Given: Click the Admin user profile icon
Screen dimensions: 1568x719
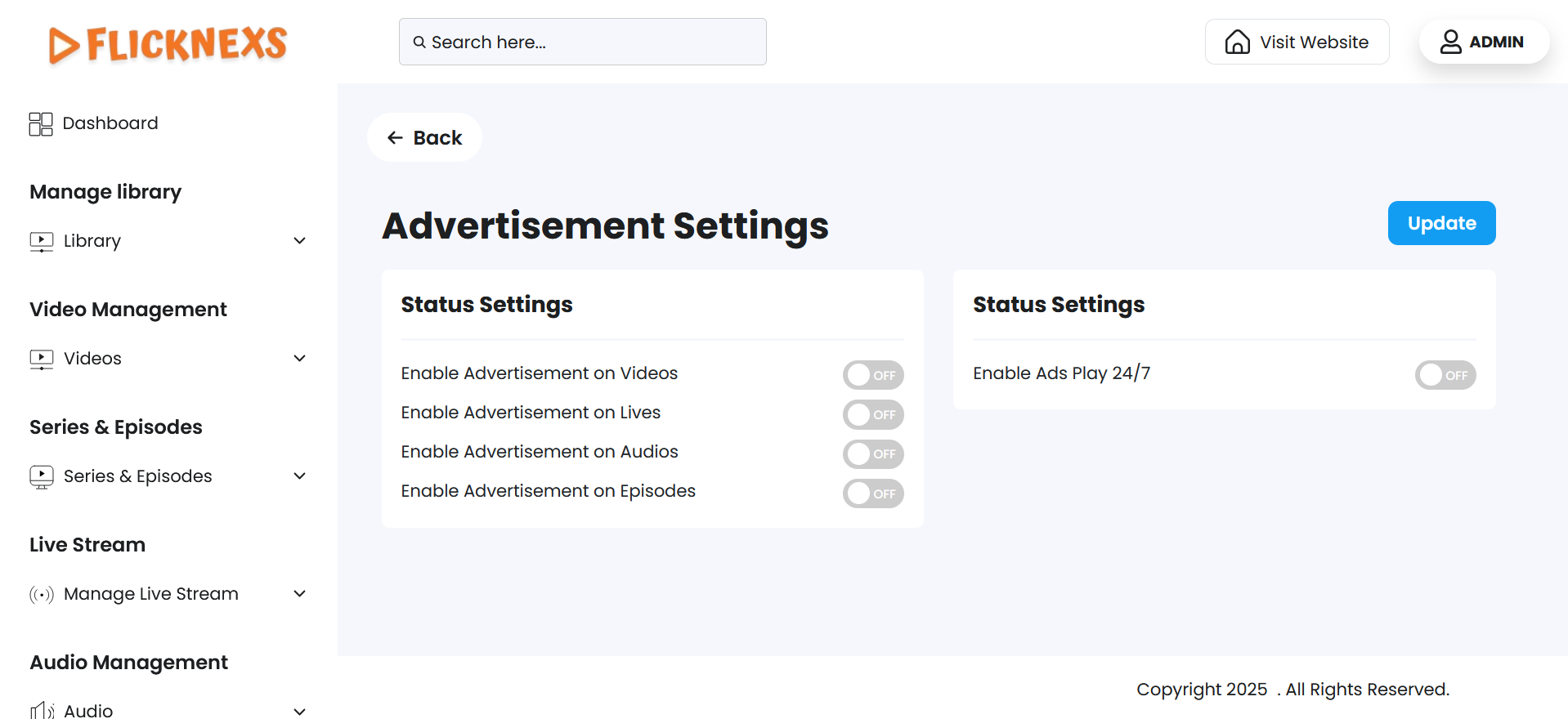Looking at the screenshot, I should (1450, 42).
